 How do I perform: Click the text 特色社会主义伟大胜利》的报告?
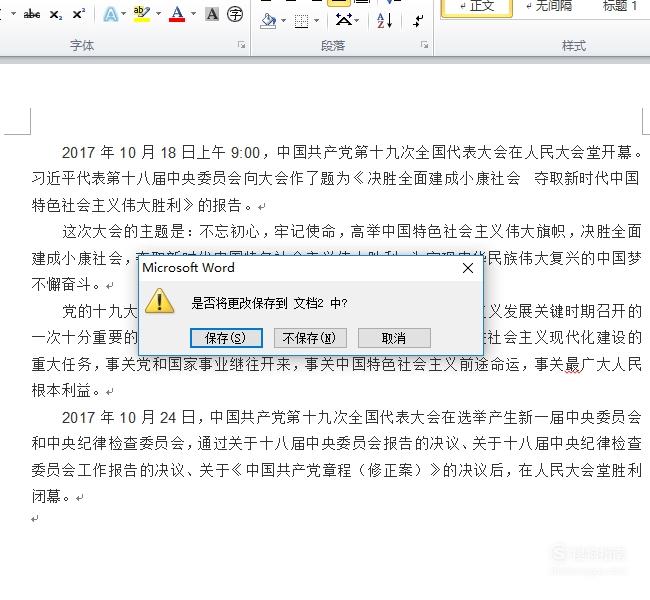click(136, 205)
